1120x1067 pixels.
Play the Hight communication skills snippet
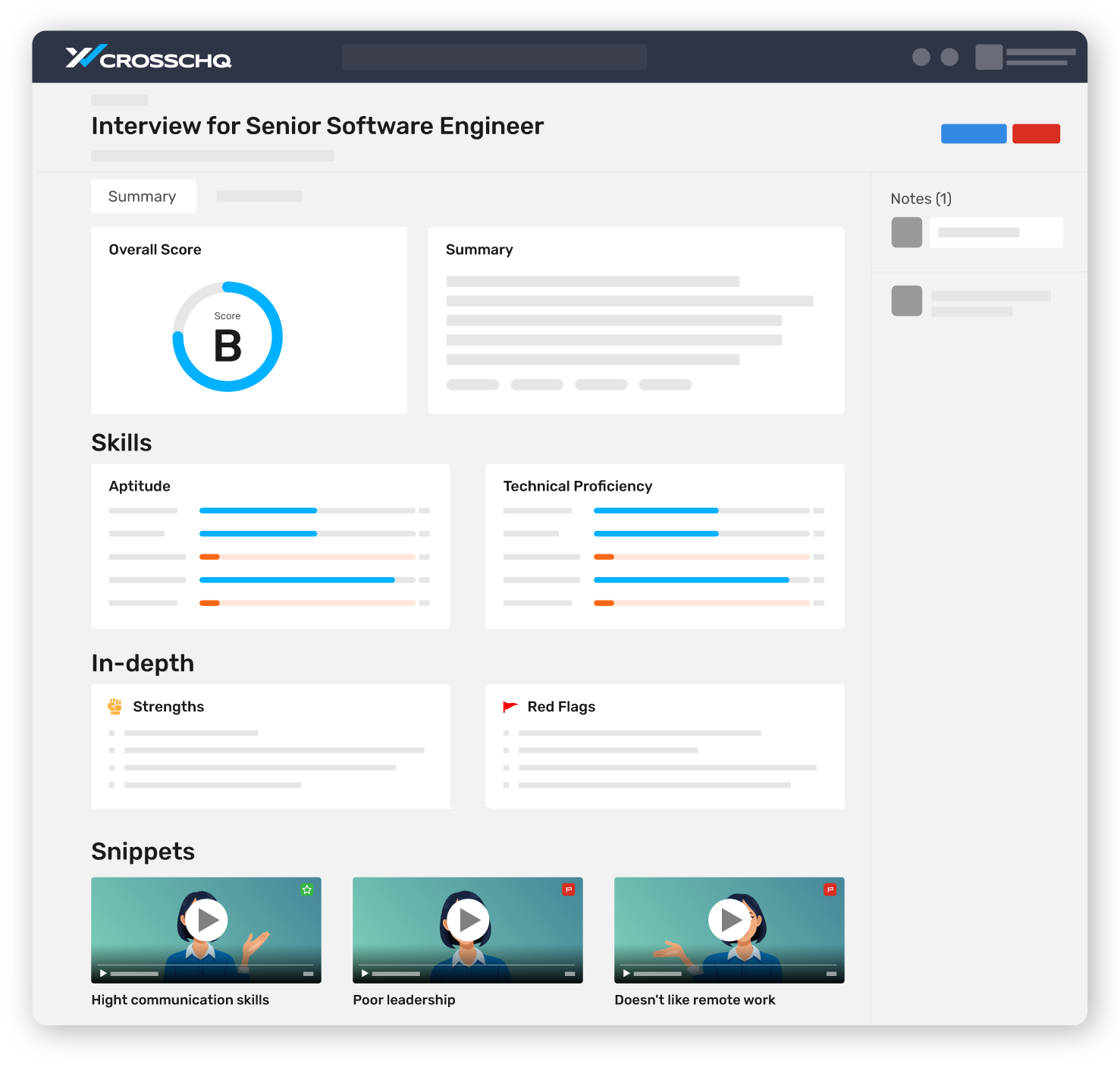pyautogui.click(x=206, y=920)
